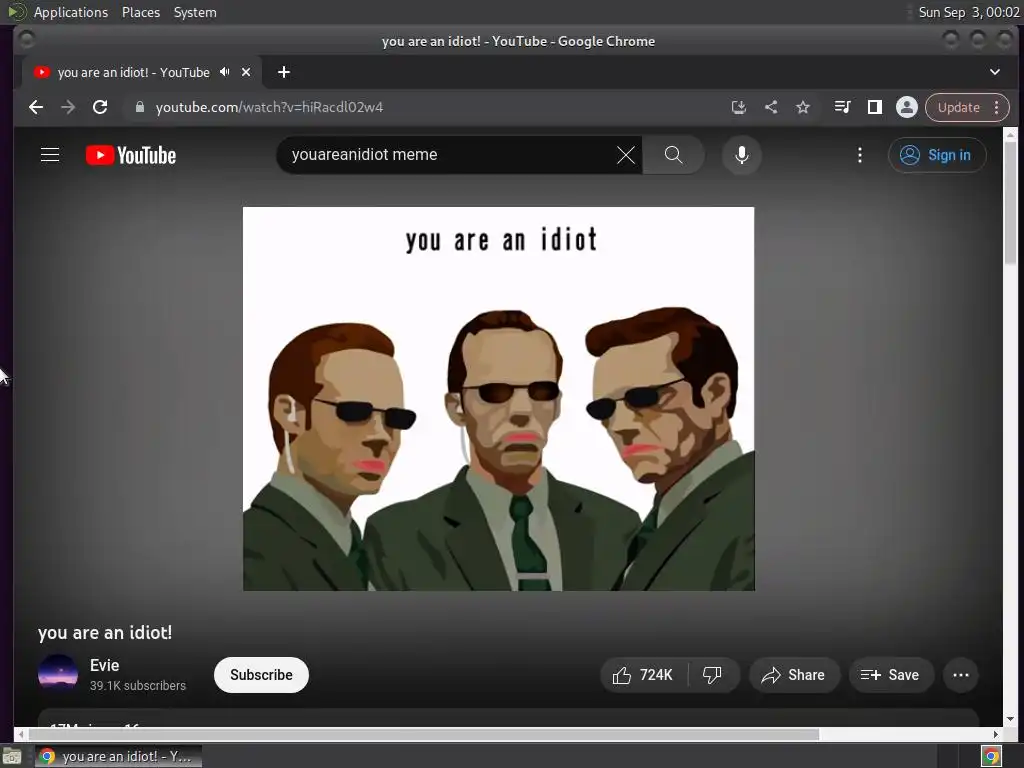
Task: Click the Chrome taskbar window button
Action: tap(119, 756)
